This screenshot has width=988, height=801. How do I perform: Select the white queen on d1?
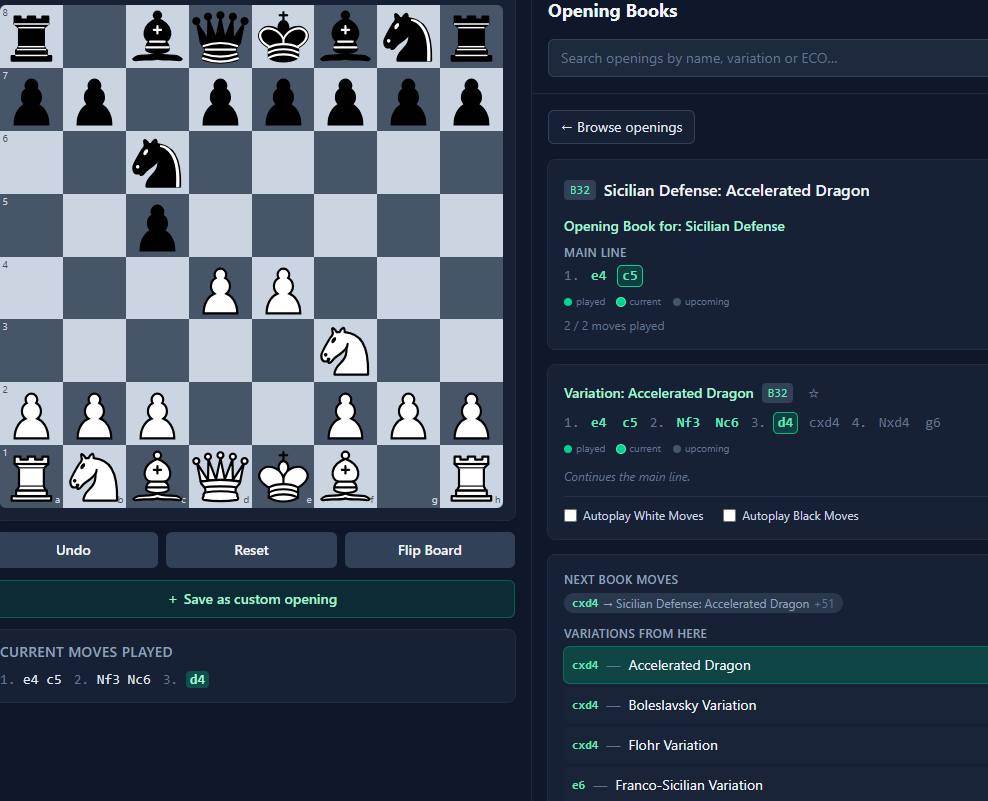(x=220, y=476)
